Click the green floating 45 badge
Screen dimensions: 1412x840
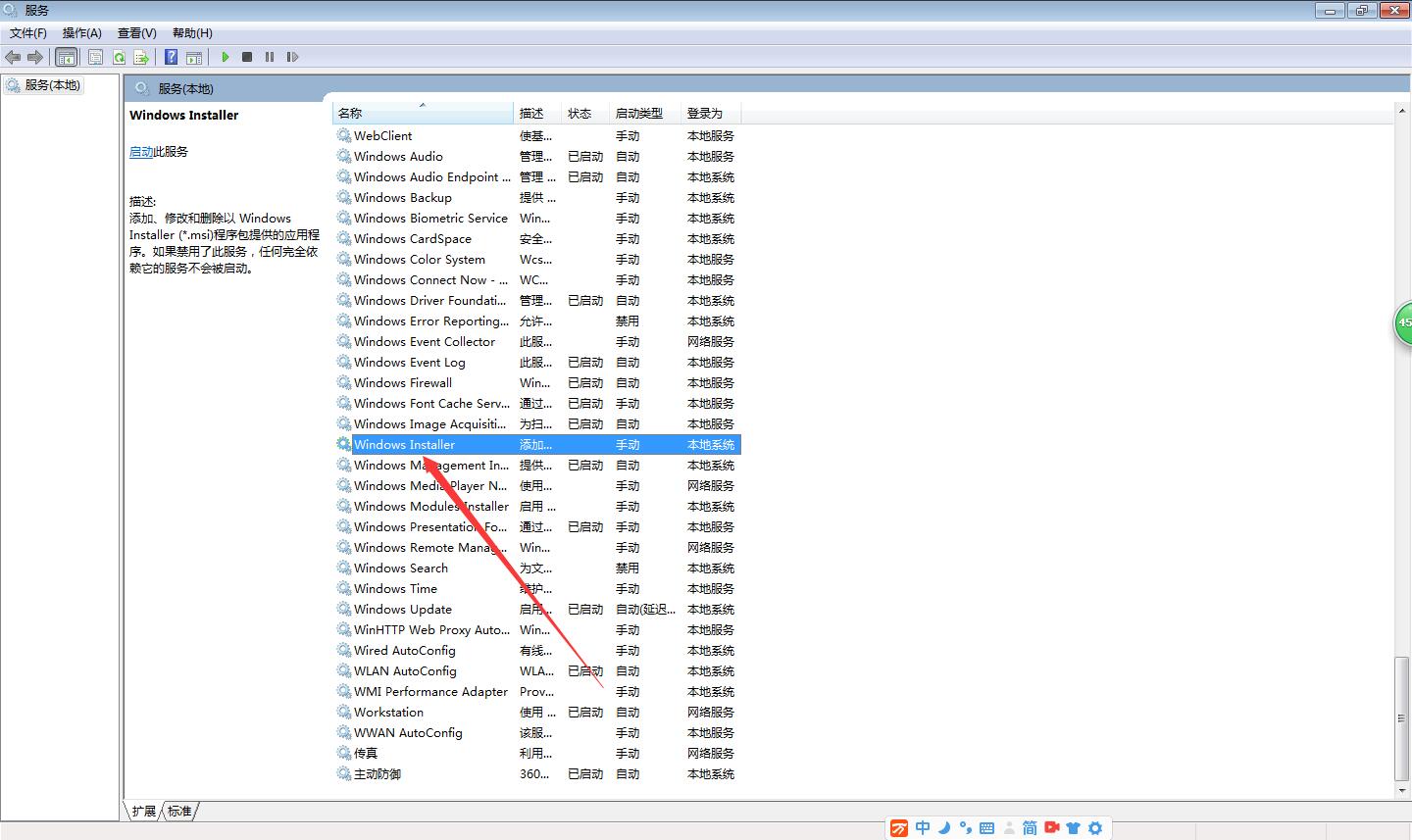pyautogui.click(x=1404, y=323)
